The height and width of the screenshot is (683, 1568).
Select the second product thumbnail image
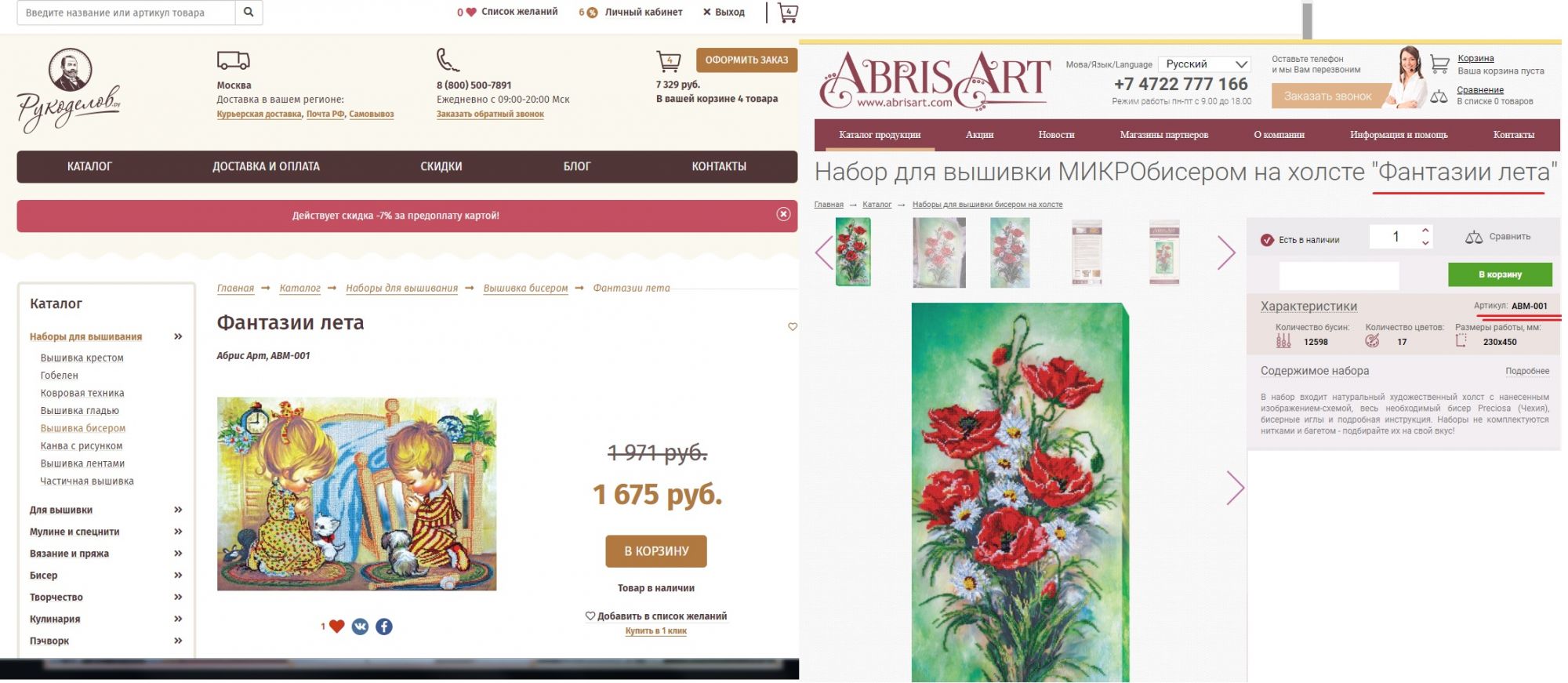[938, 252]
